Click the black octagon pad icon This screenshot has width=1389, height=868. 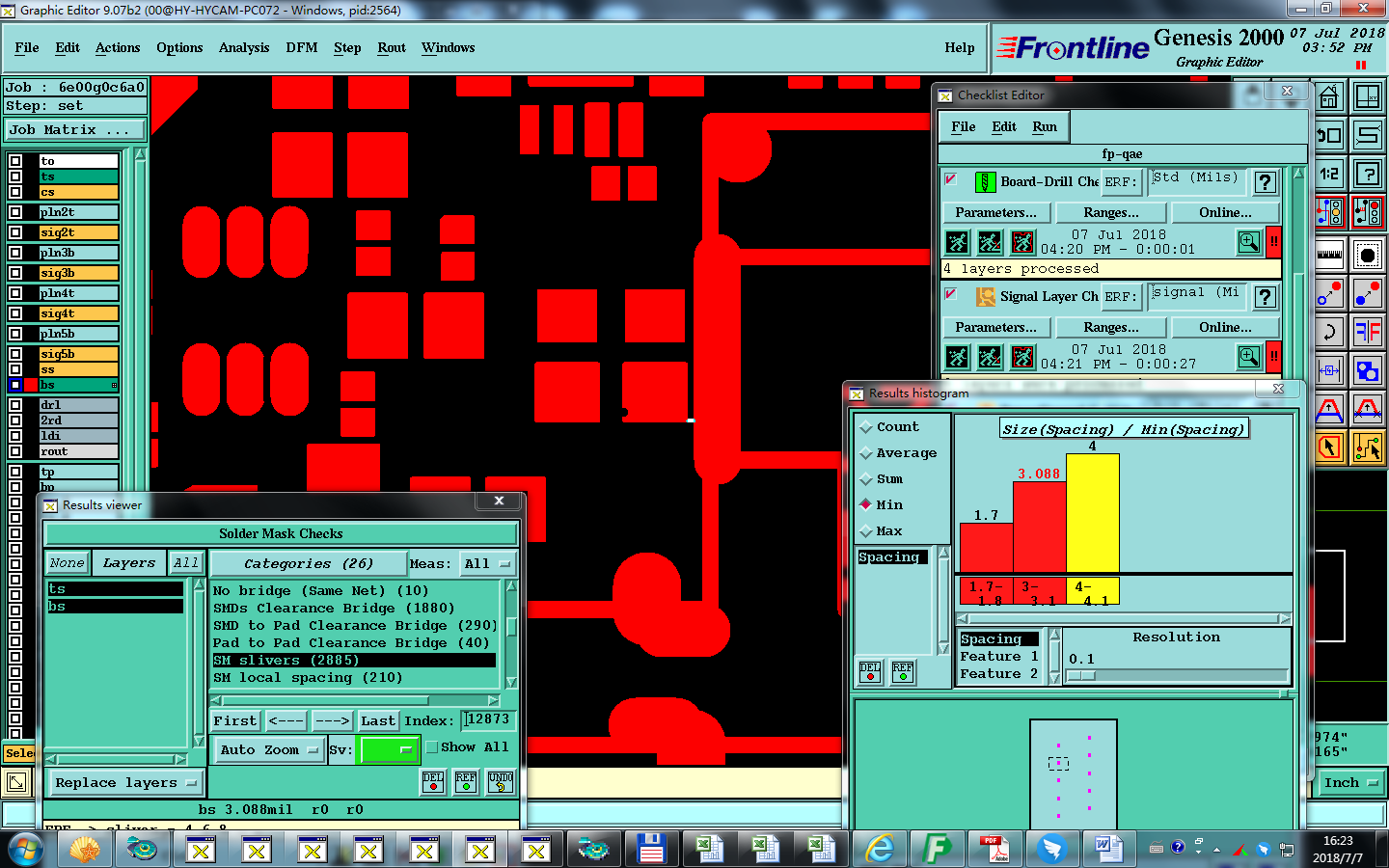click(1368, 255)
